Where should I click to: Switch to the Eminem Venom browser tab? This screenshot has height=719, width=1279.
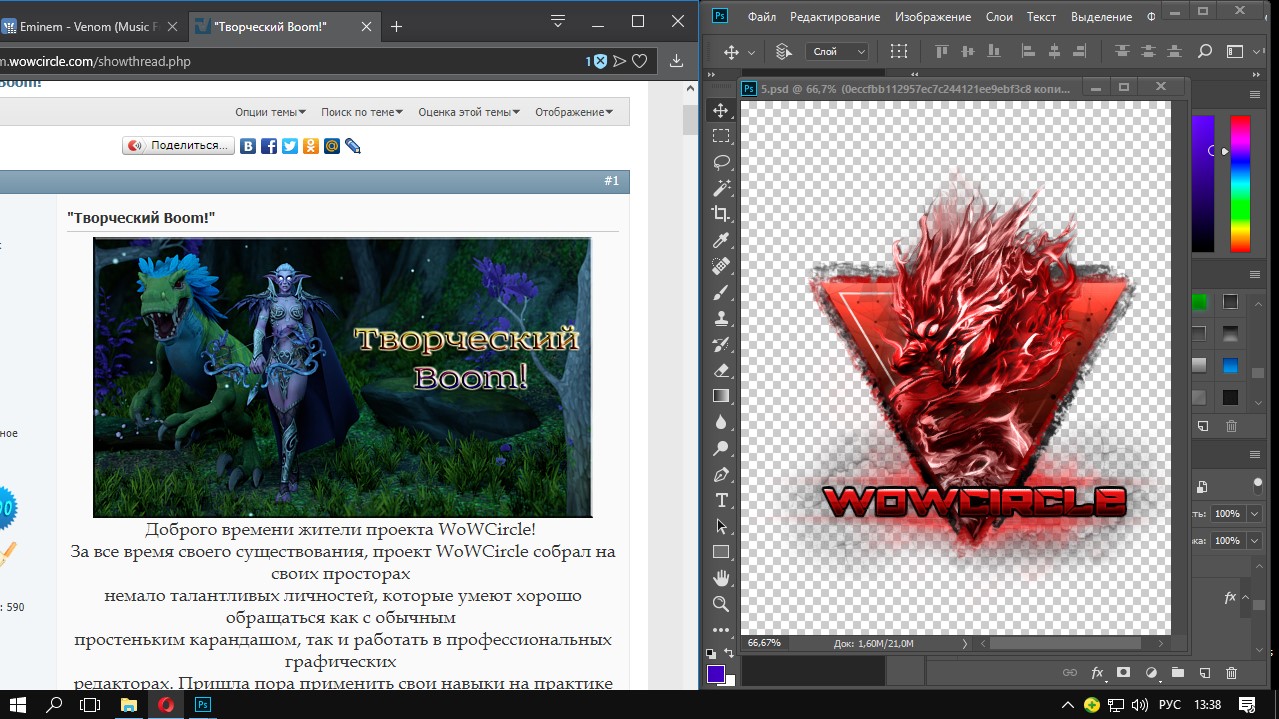pos(85,26)
